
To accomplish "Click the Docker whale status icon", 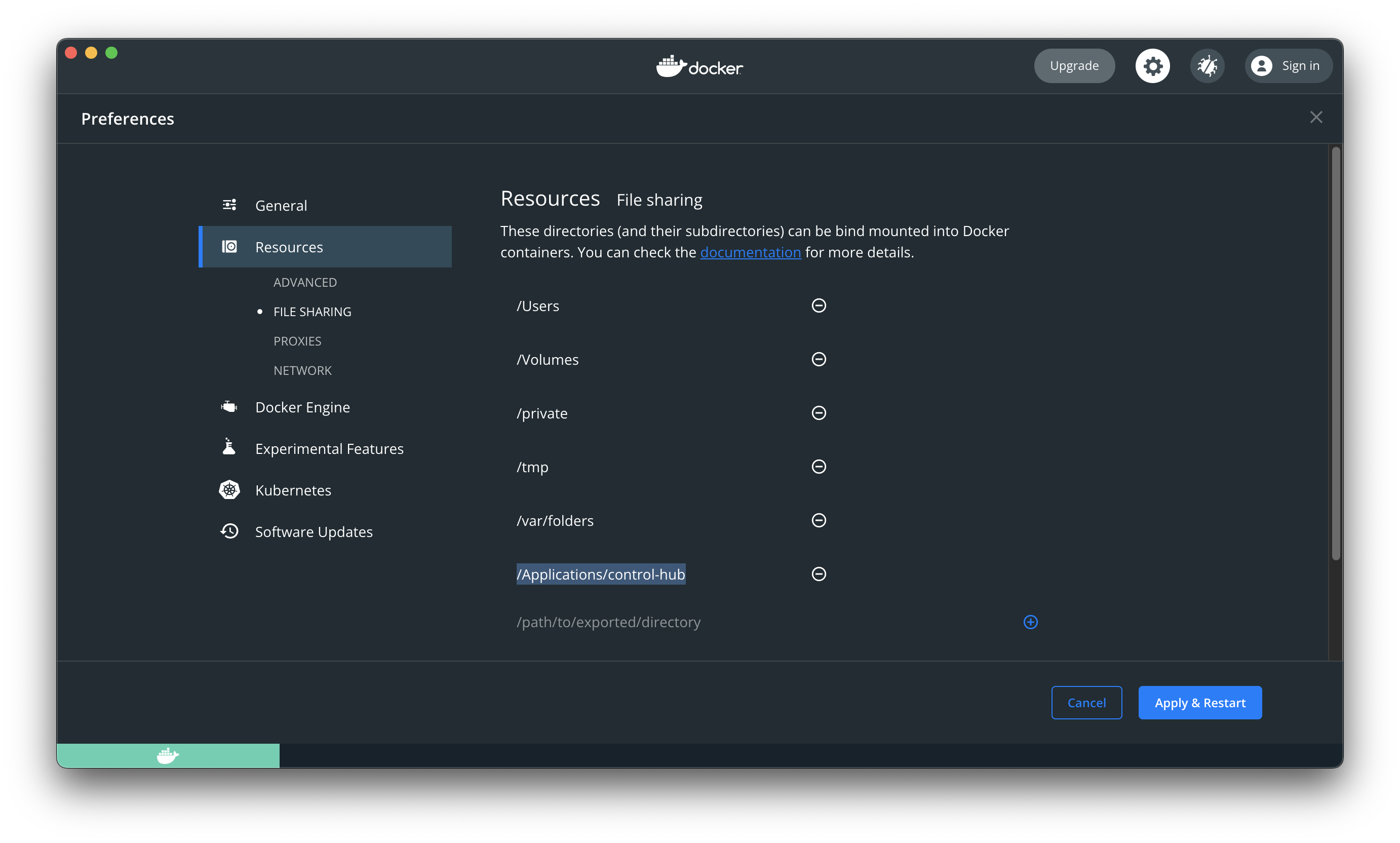I will click(168, 755).
